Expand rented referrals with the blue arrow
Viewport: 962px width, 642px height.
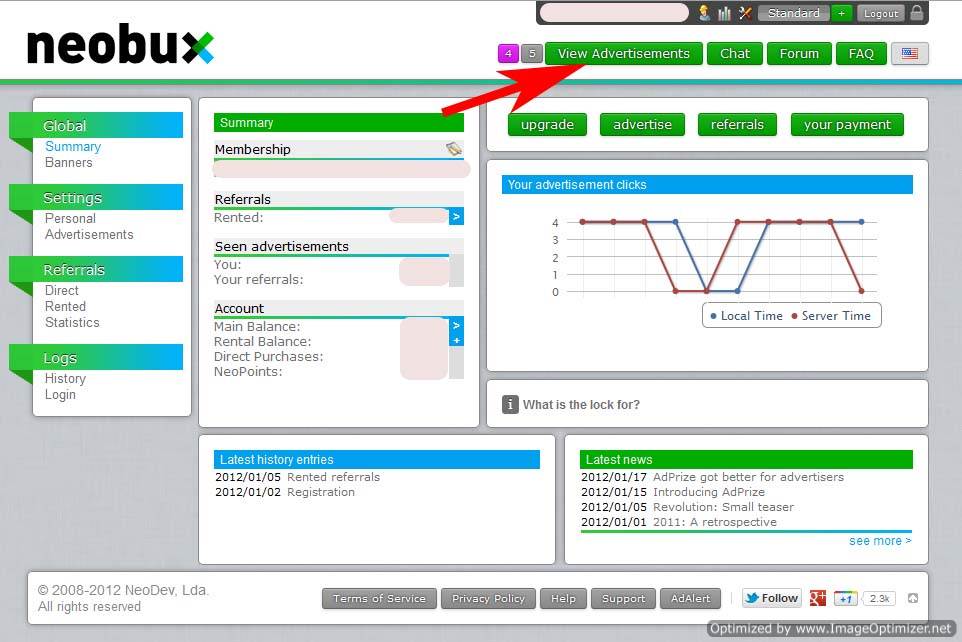pyautogui.click(x=457, y=217)
